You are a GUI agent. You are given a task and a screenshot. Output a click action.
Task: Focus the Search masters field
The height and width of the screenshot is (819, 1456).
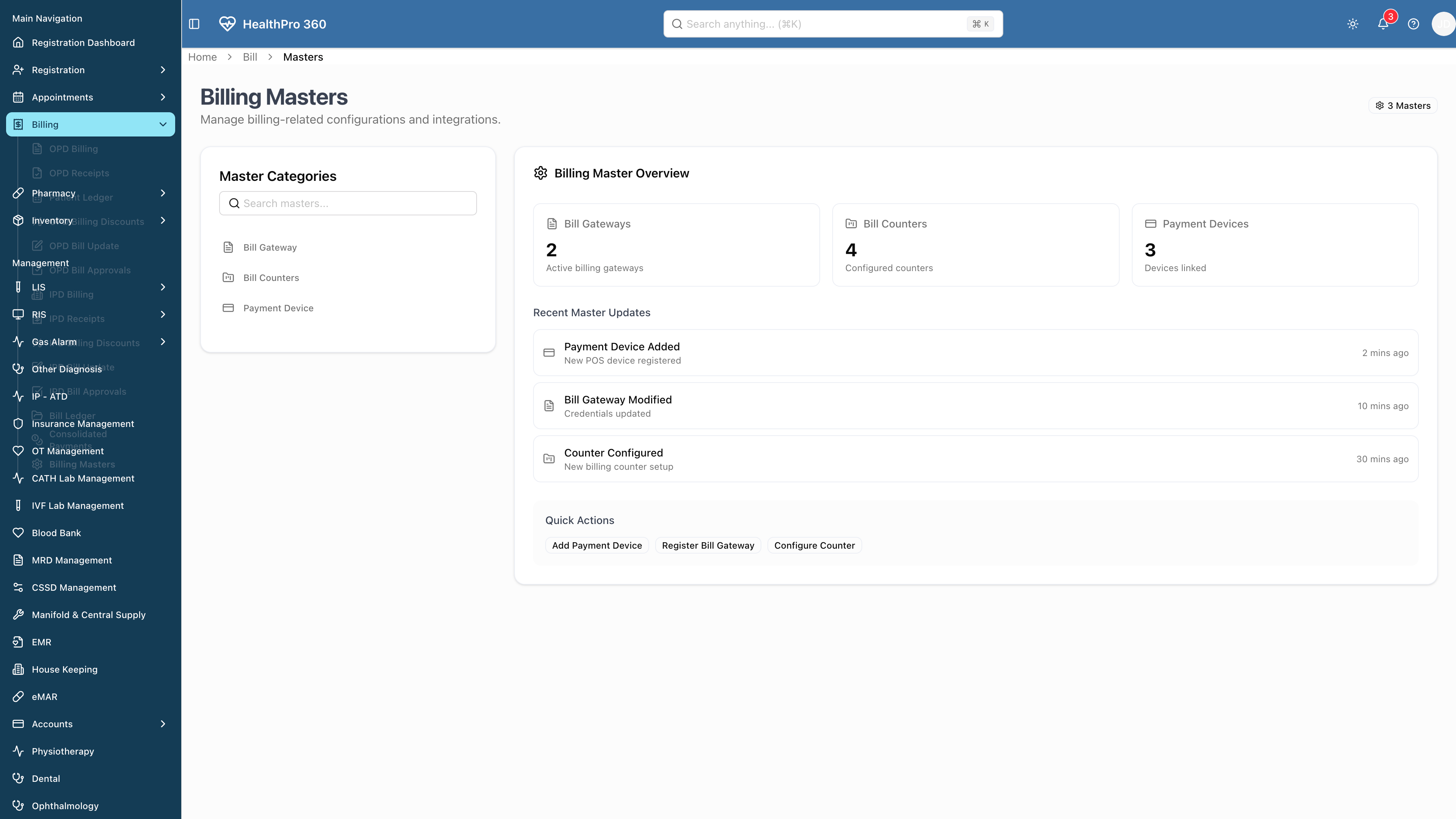348,204
